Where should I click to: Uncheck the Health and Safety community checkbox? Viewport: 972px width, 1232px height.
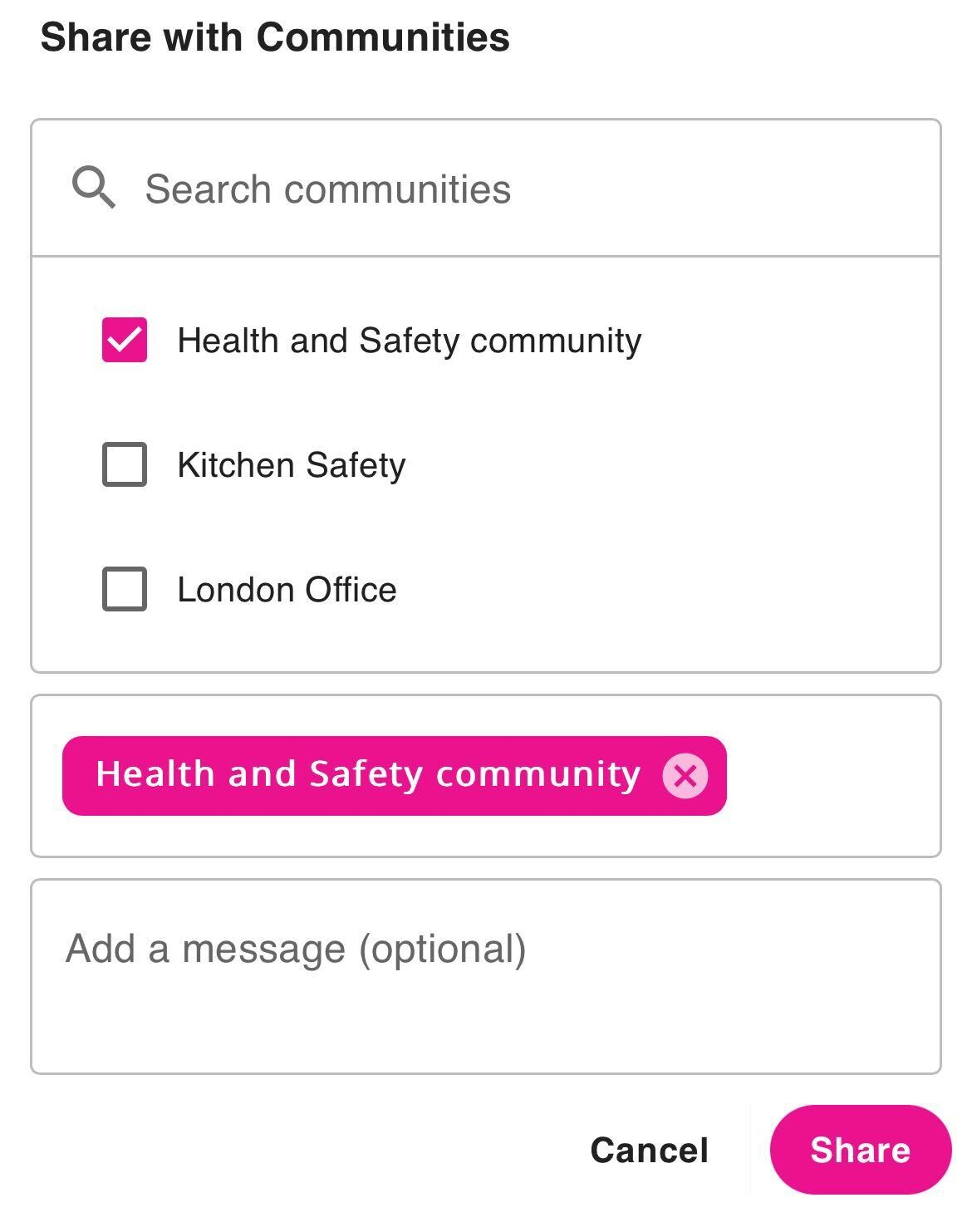[125, 340]
